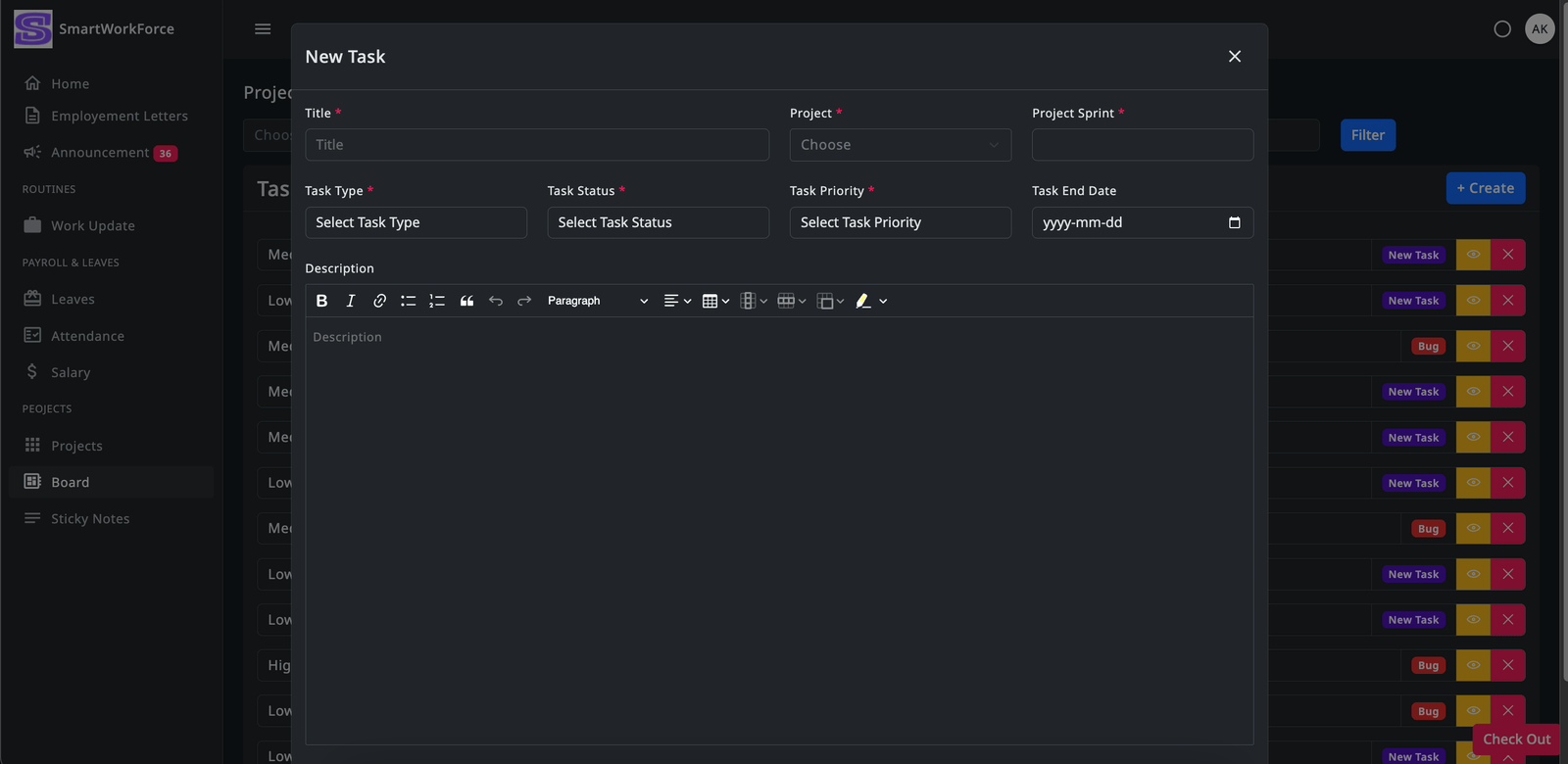Open Sticky Notes from the sidebar

90,519
